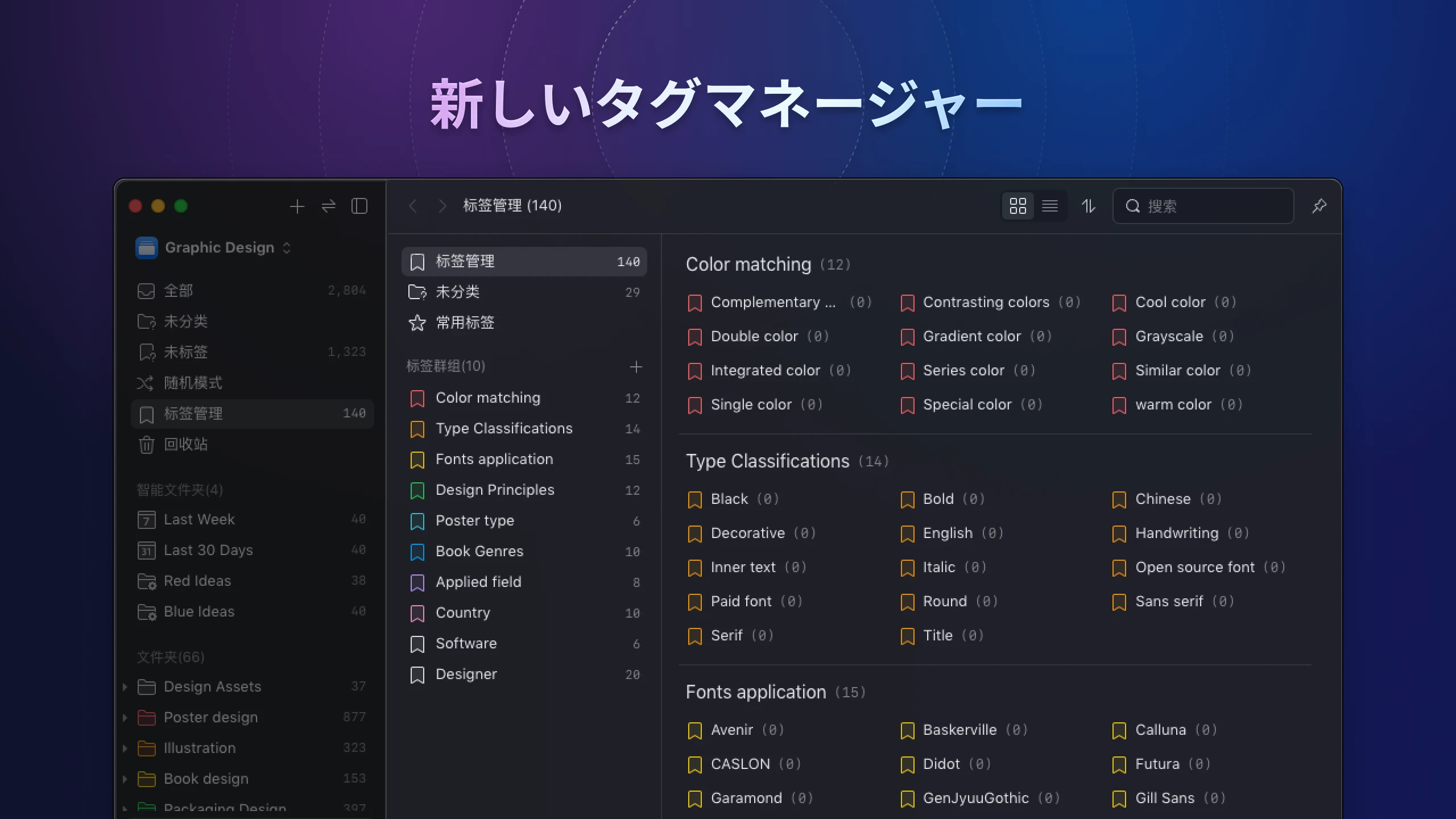This screenshot has height=819, width=1456.
Task: Click the Handwriting tag
Action: point(1181,533)
